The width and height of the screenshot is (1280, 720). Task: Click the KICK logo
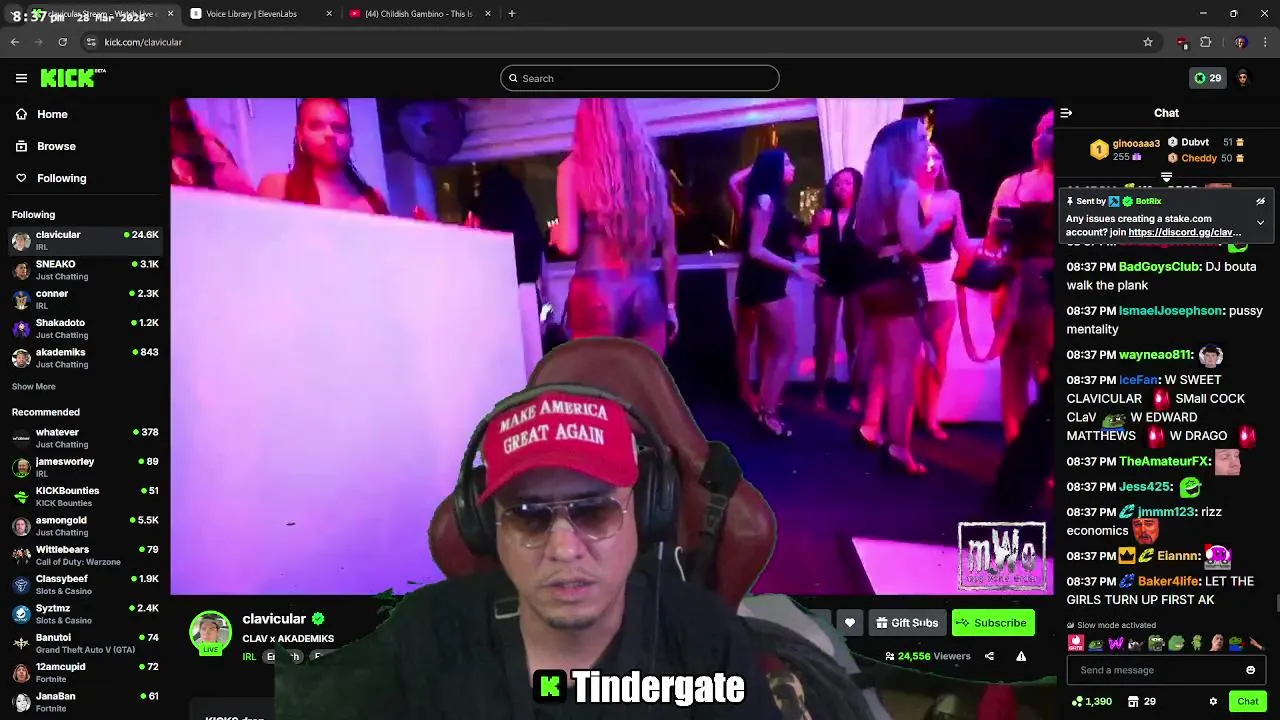pyautogui.click(x=72, y=78)
